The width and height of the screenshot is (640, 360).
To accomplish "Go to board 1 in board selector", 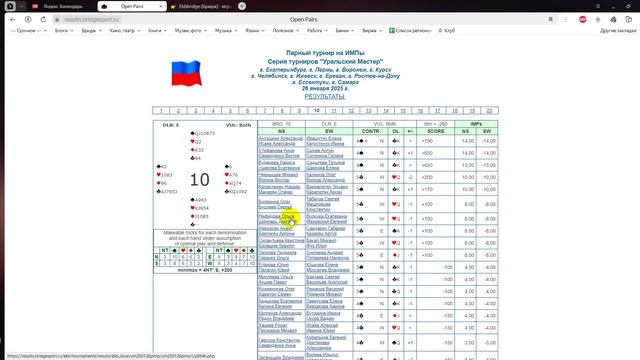I will coord(161,111).
